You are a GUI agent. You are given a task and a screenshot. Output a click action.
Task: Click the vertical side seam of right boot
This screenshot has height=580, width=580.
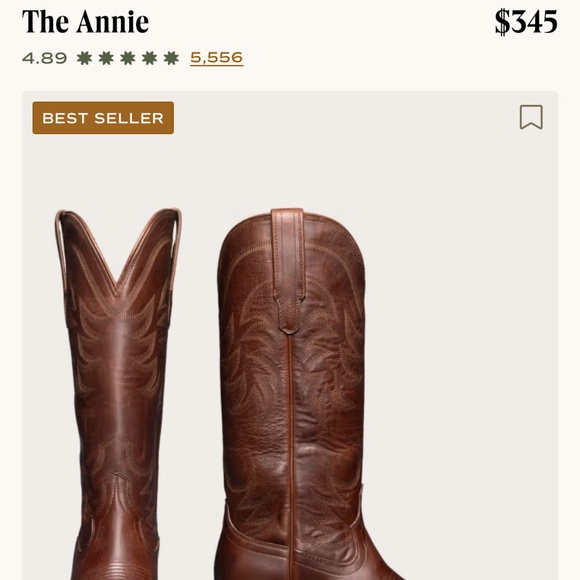coord(291,455)
